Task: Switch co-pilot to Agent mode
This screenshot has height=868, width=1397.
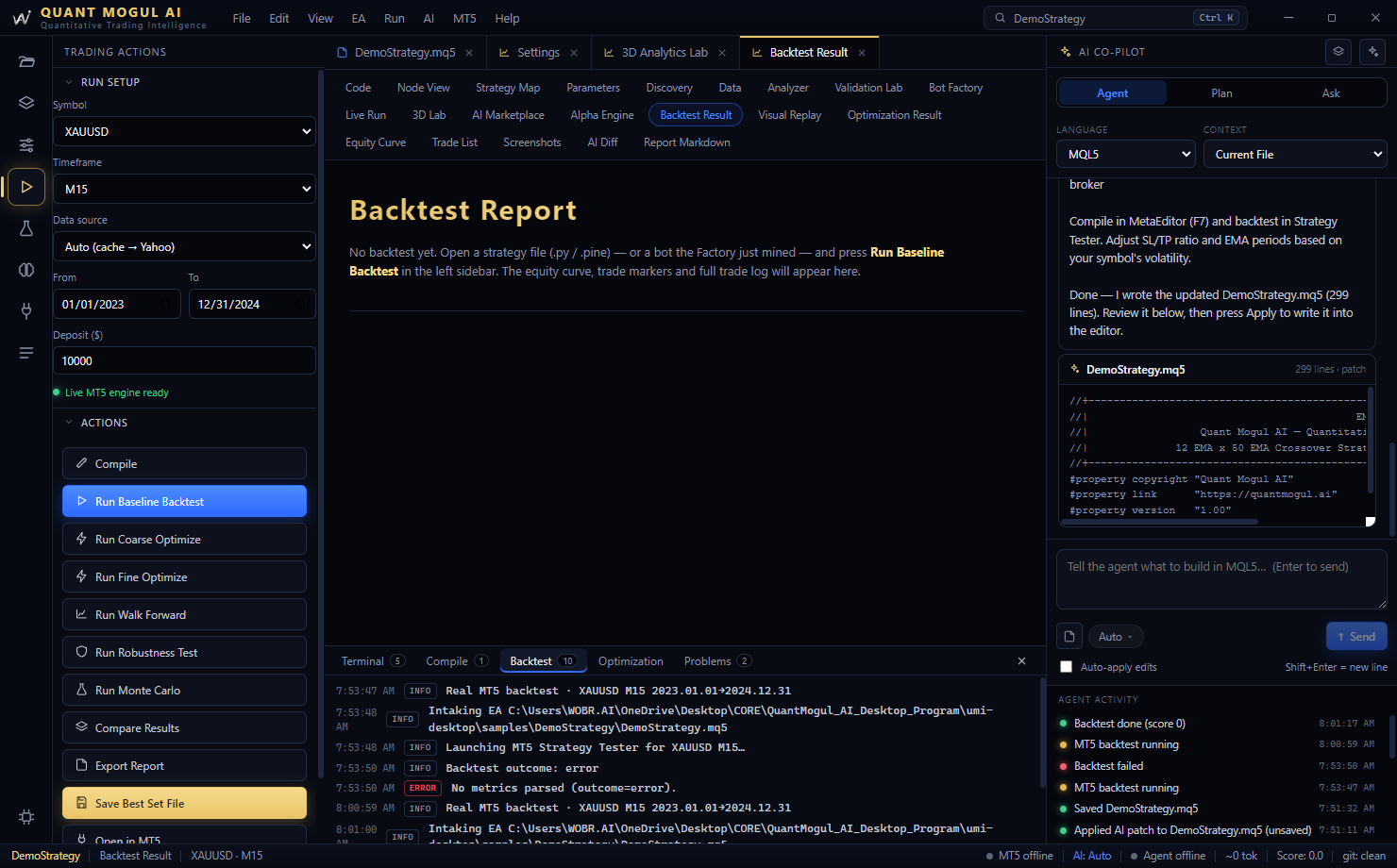Action: (1112, 92)
